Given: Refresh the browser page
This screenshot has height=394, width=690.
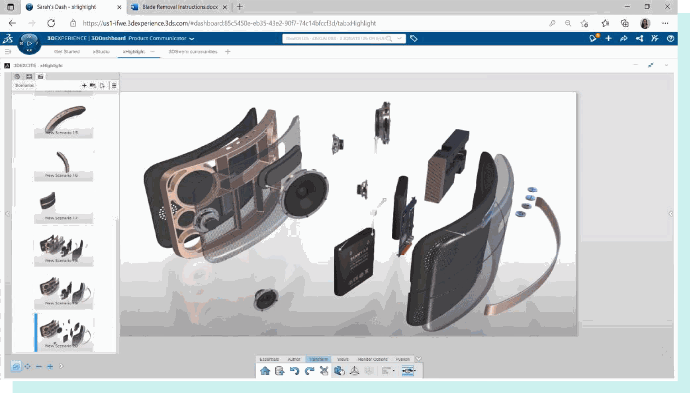Looking at the screenshot, I should pos(51,23).
